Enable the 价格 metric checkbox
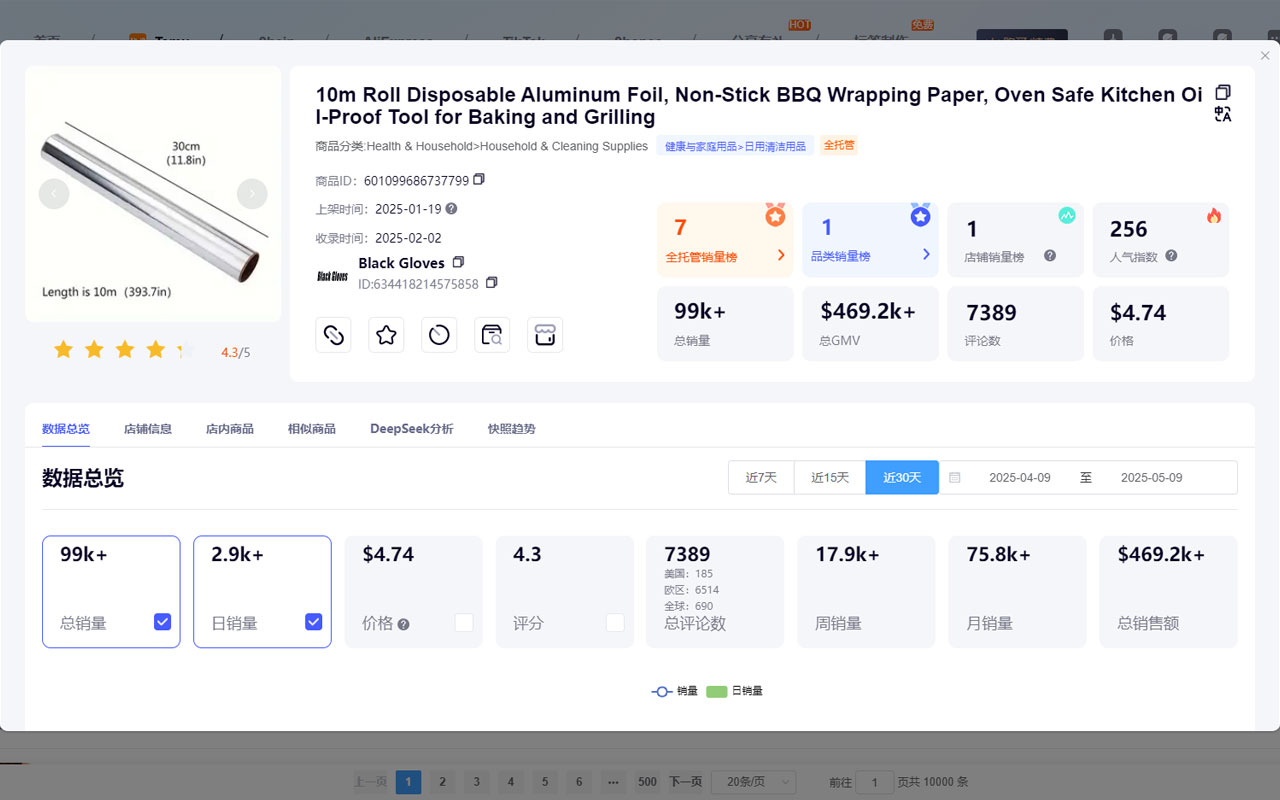The image size is (1280, 800). 464,621
